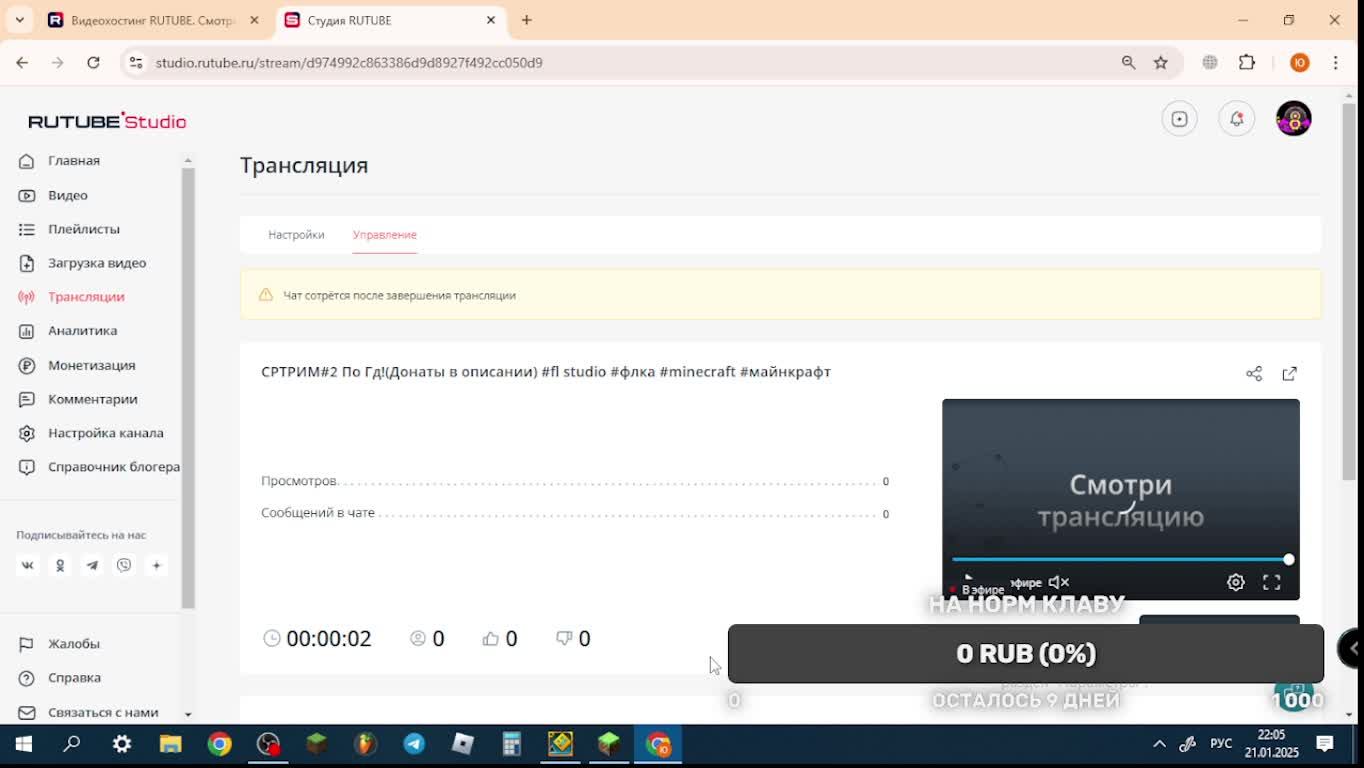The height and width of the screenshot is (768, 1364).
Task: Open Windows Start menu
Action: 24,744
